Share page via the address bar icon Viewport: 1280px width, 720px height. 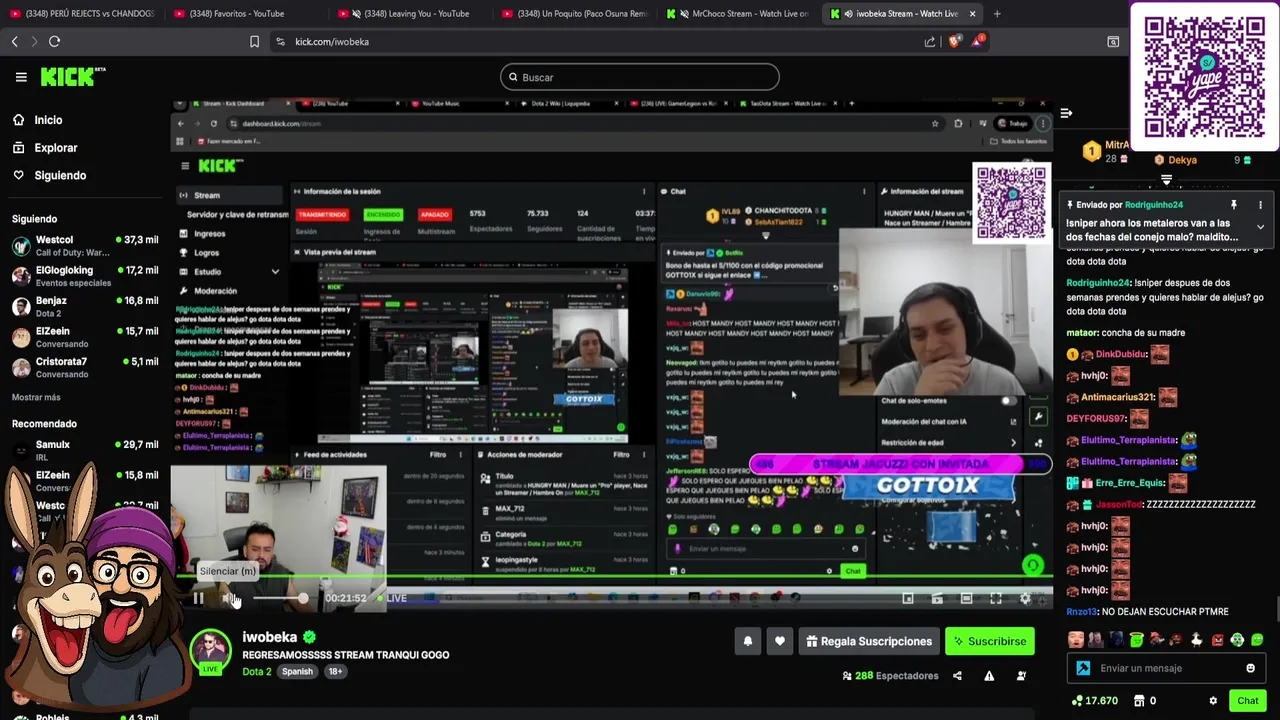[x=929, y=41]
